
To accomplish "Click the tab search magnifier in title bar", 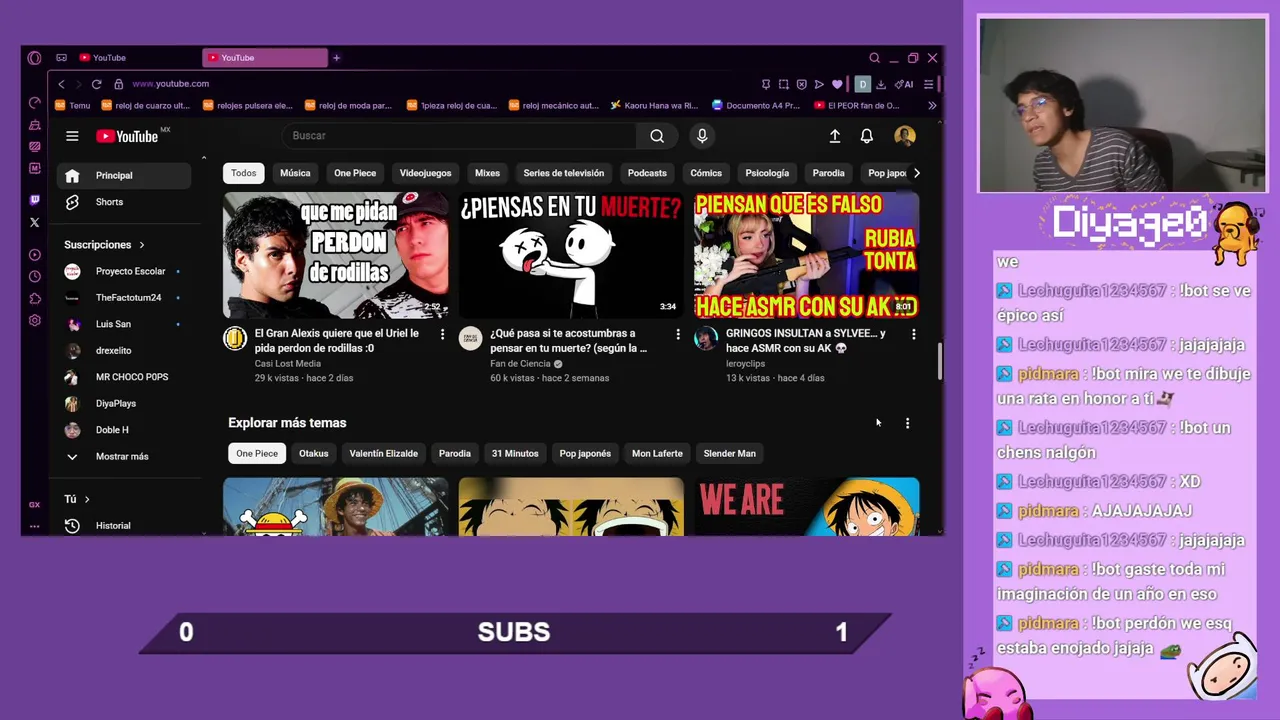I will coord(874,58).
